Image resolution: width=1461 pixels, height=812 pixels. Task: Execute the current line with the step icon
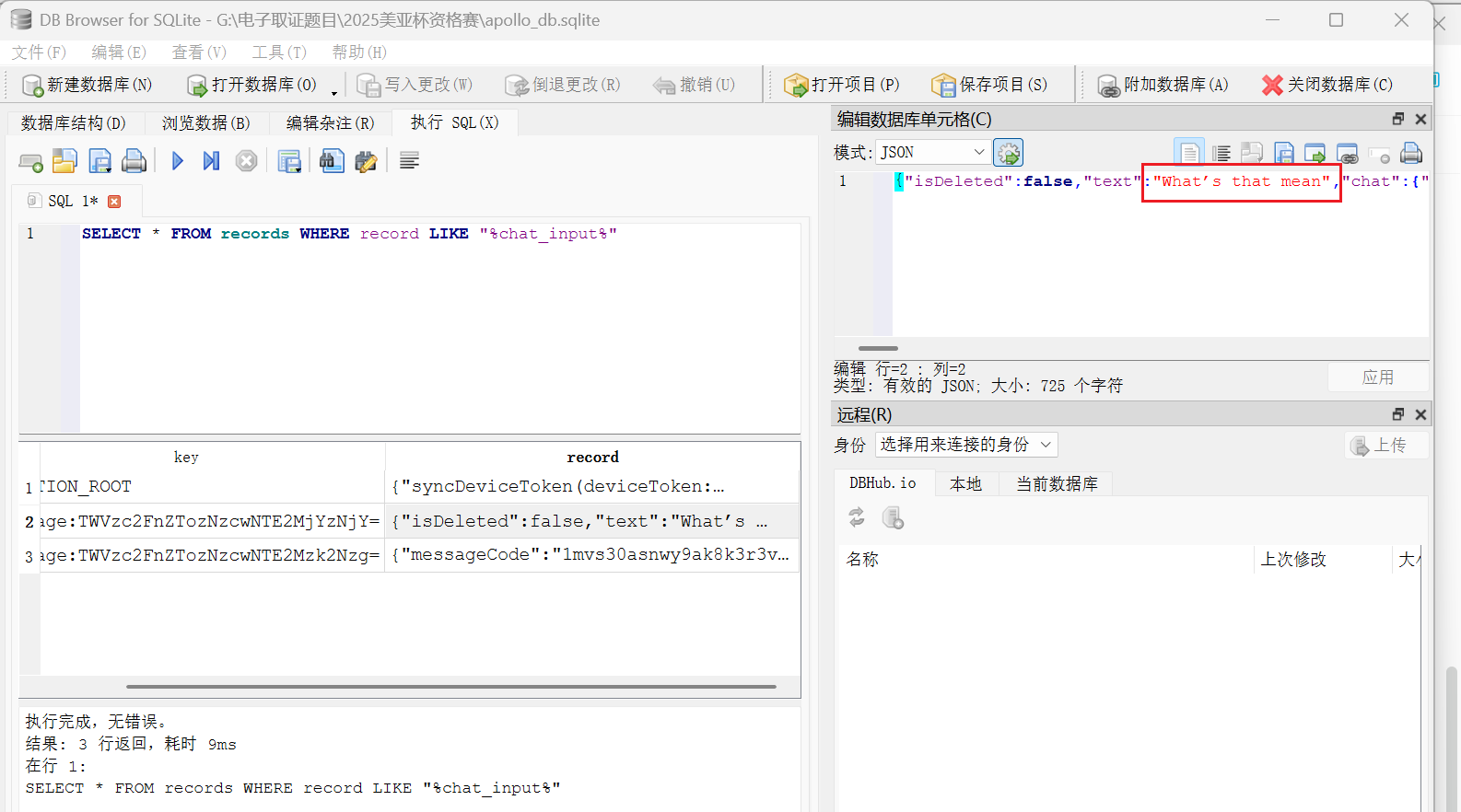[x=211, y=161]
